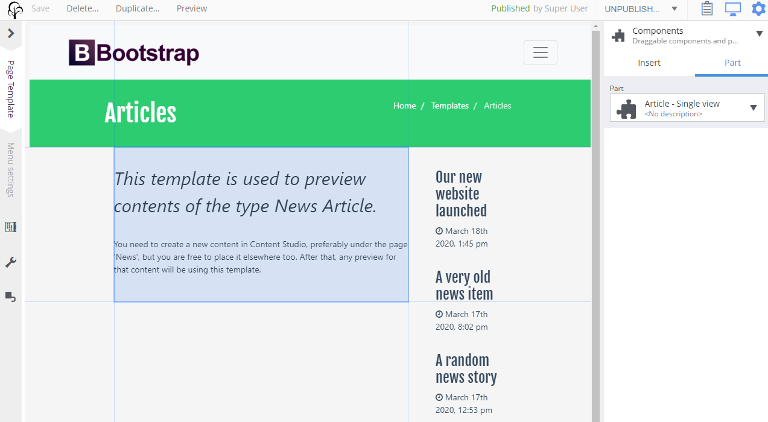768x422 pixels.
Task: Click the March 18th 2020 date text
Action: (x=461, y=237)
